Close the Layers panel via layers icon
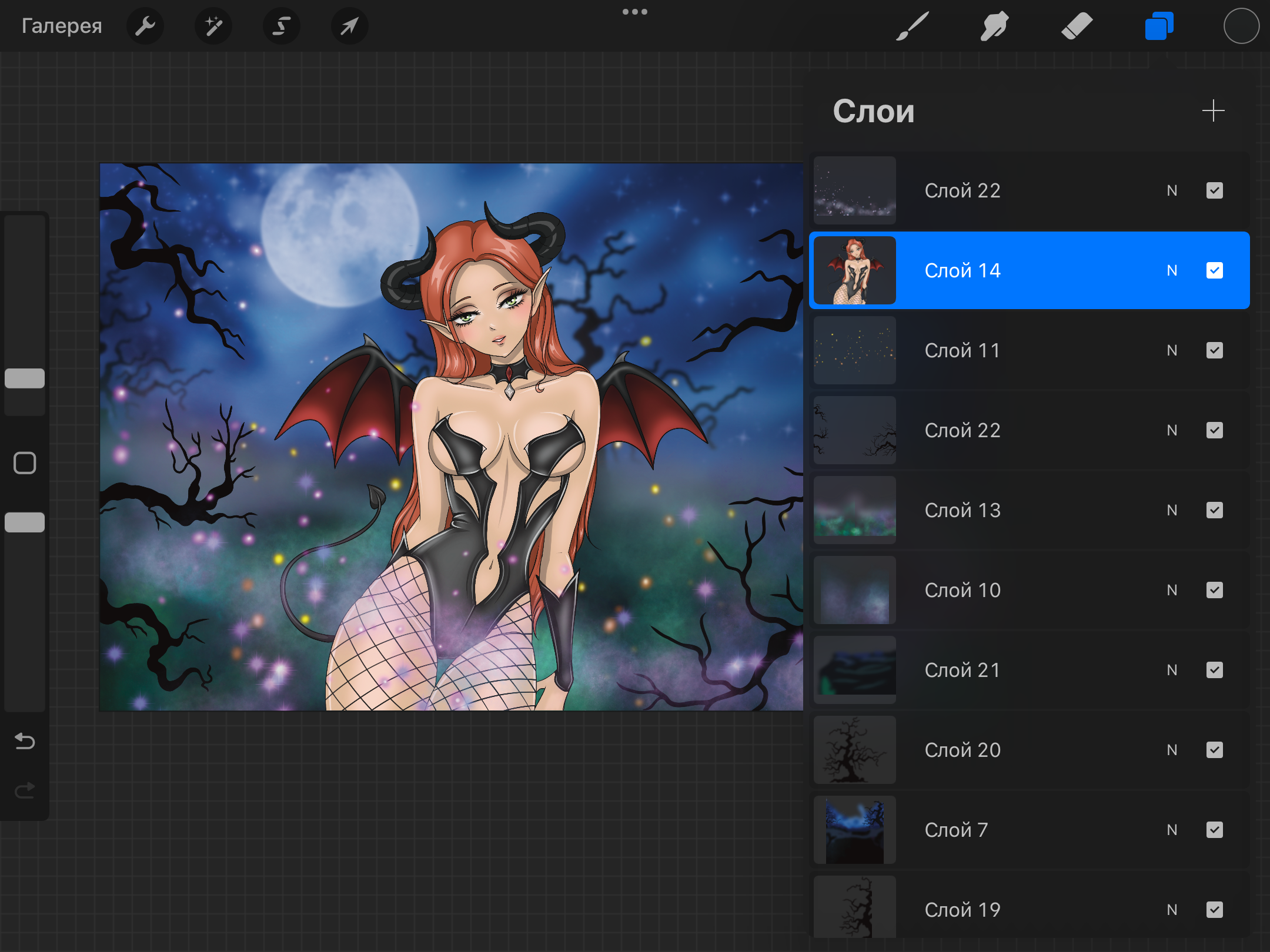This screenshot has height=952, width=1270. tap(1159, 26)
